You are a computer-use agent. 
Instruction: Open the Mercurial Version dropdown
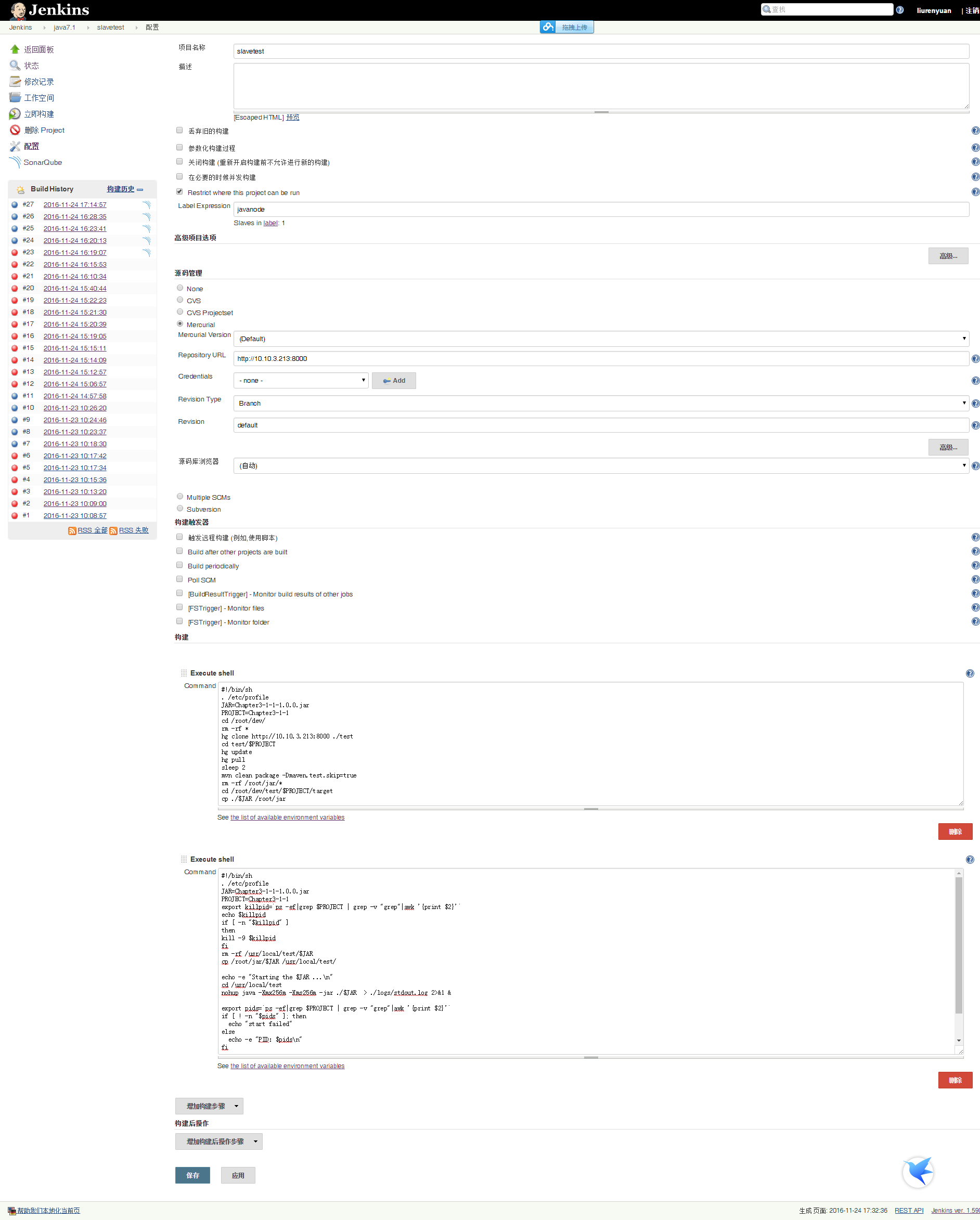(601, 339)
